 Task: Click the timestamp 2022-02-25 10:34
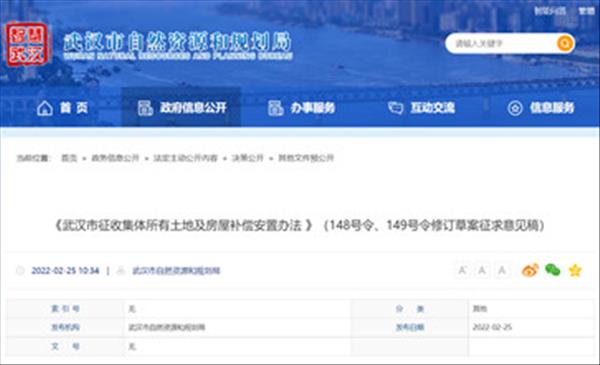(65, 271)
